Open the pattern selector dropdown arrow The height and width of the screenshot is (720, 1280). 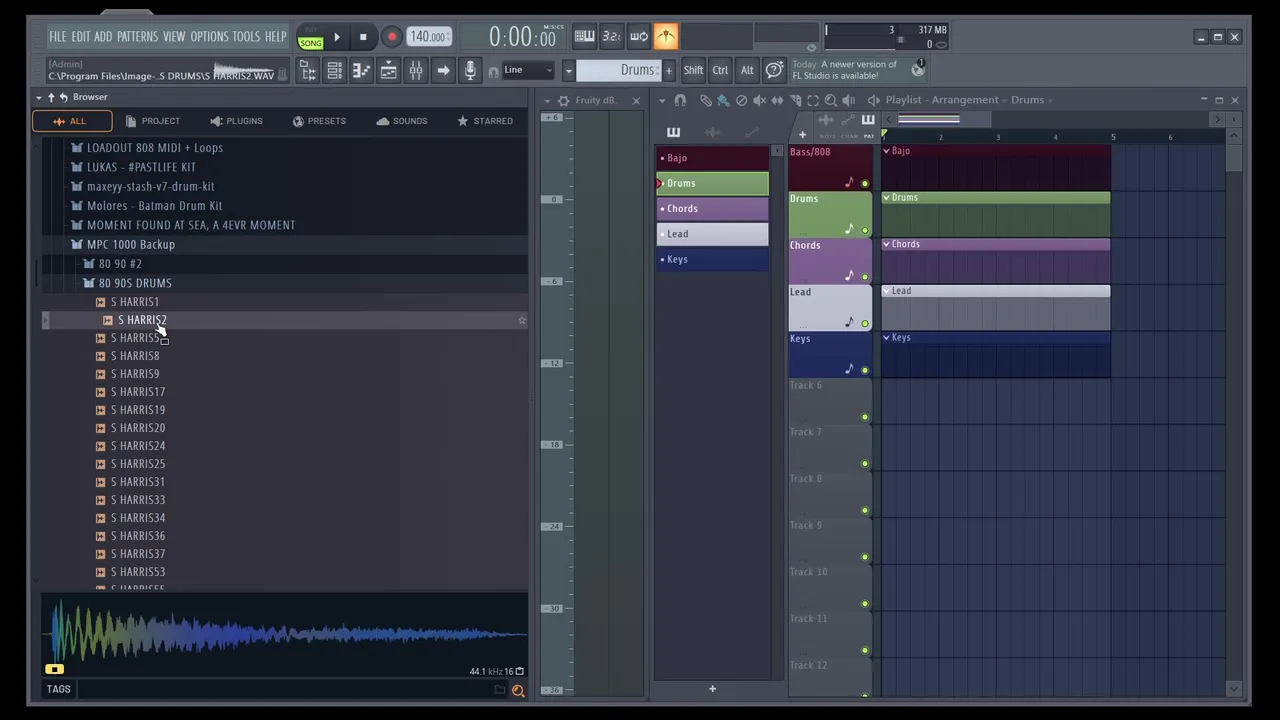[568, 70]
